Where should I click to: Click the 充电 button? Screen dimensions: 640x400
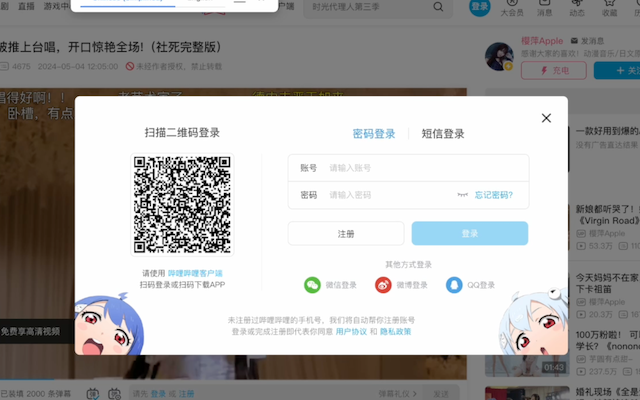click(x=554, y=71)
